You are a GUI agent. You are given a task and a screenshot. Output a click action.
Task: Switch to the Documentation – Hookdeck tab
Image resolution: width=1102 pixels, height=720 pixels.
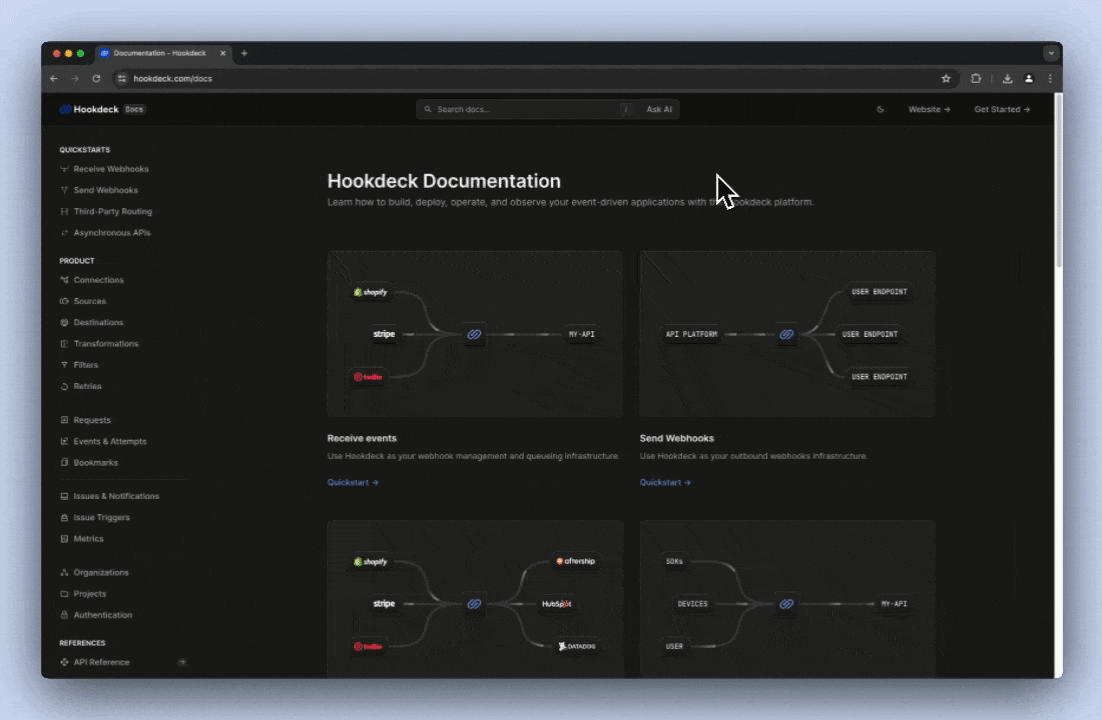click(x=160, y=53)
